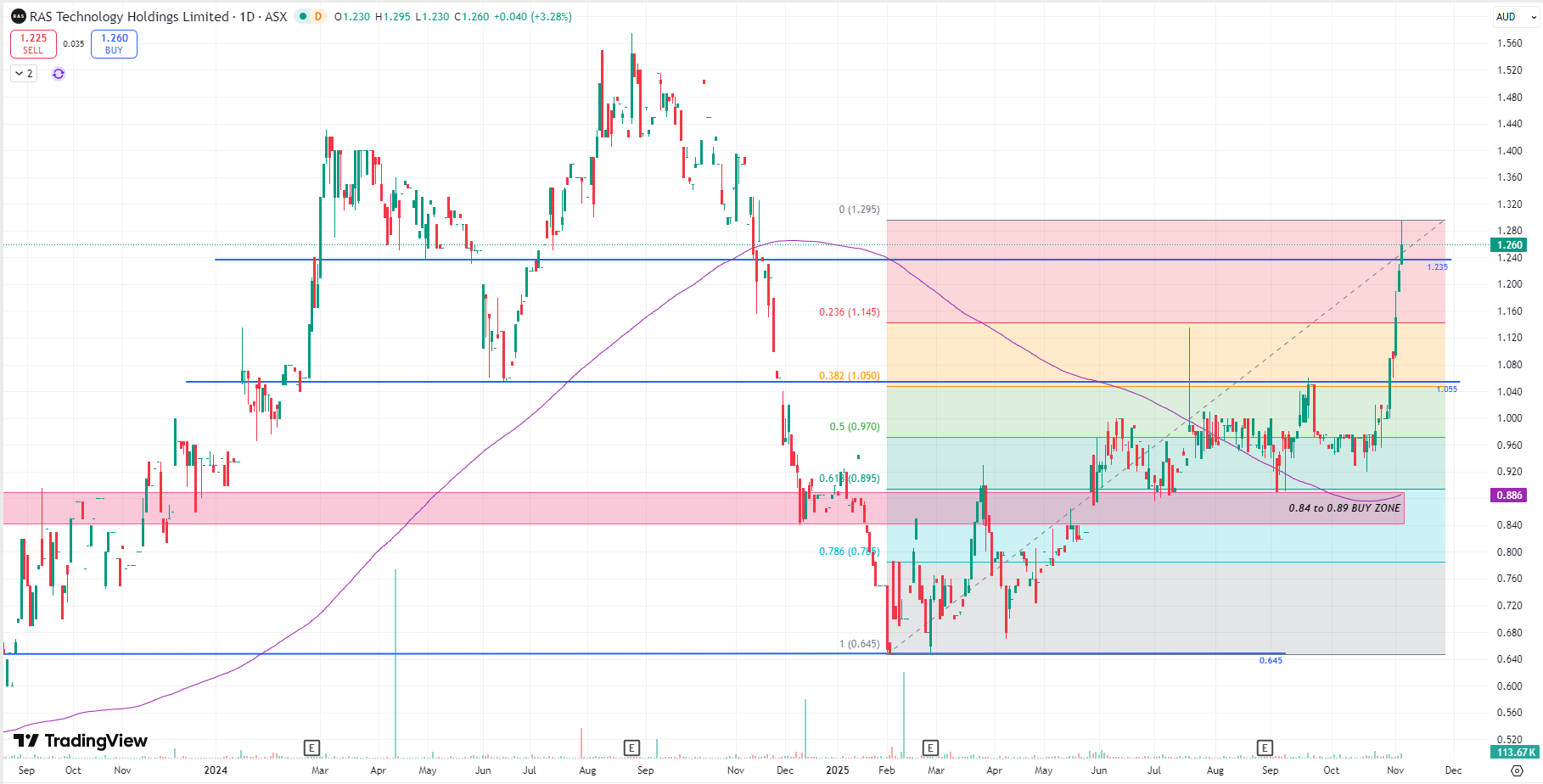Click the TradingView logo
1543x784 pixels.
81,741
